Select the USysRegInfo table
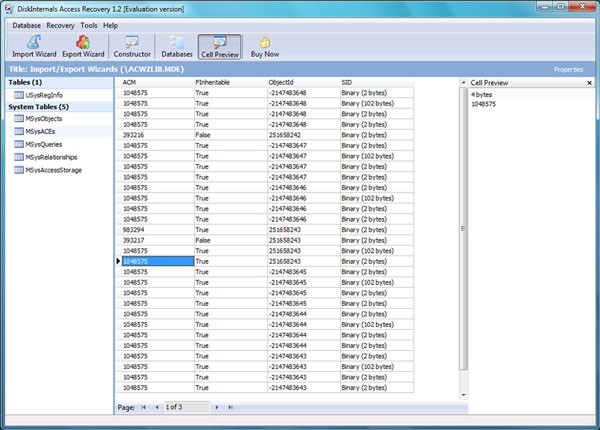600x430 pixels. (x=45, y=93)
